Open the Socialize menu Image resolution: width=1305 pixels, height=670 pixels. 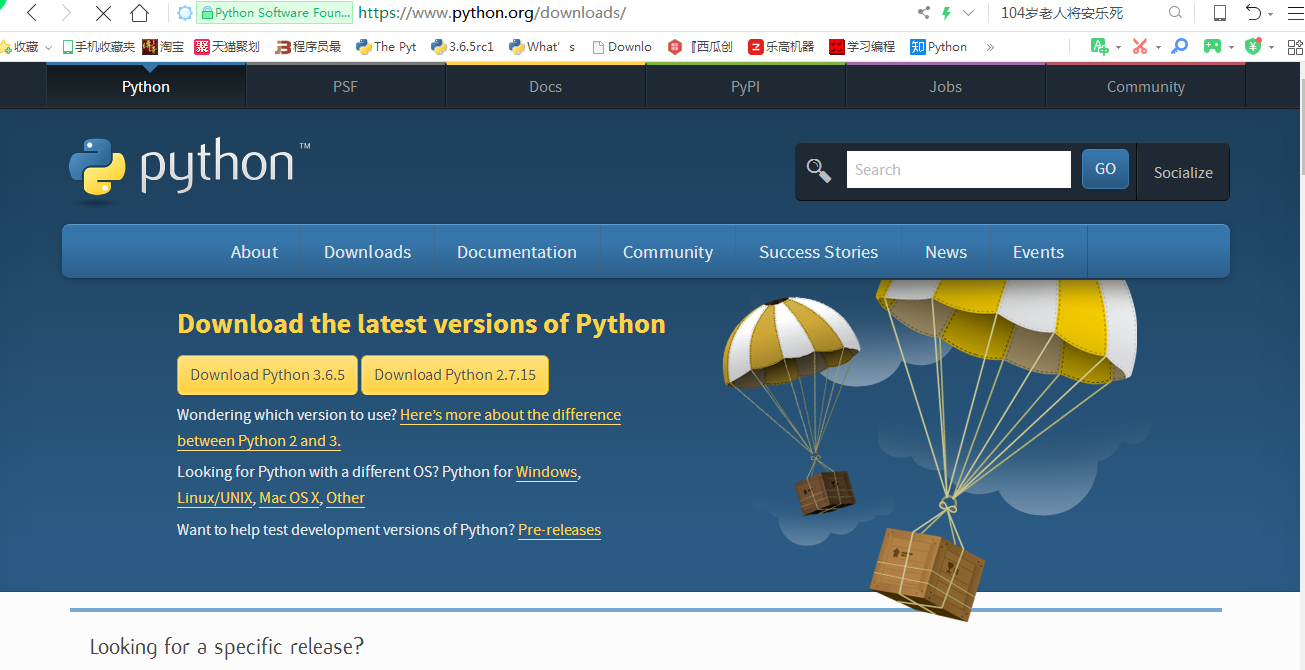1183,172
